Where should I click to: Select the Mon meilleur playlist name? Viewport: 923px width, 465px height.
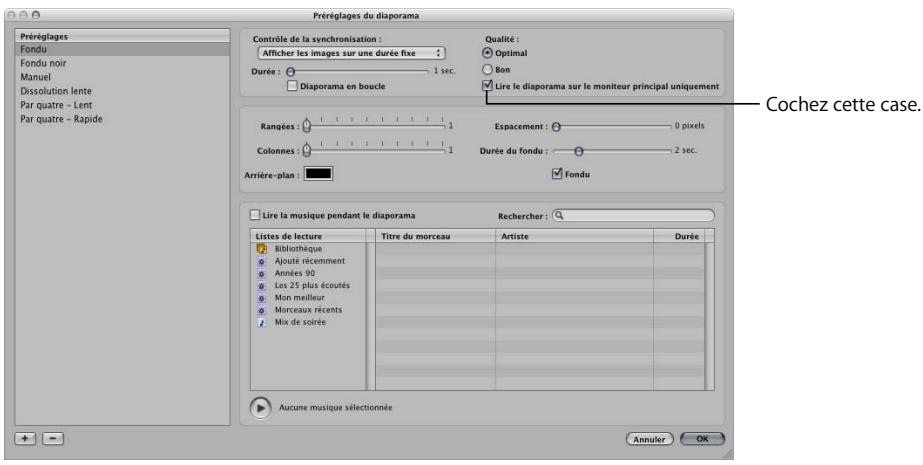coord(300,298)
